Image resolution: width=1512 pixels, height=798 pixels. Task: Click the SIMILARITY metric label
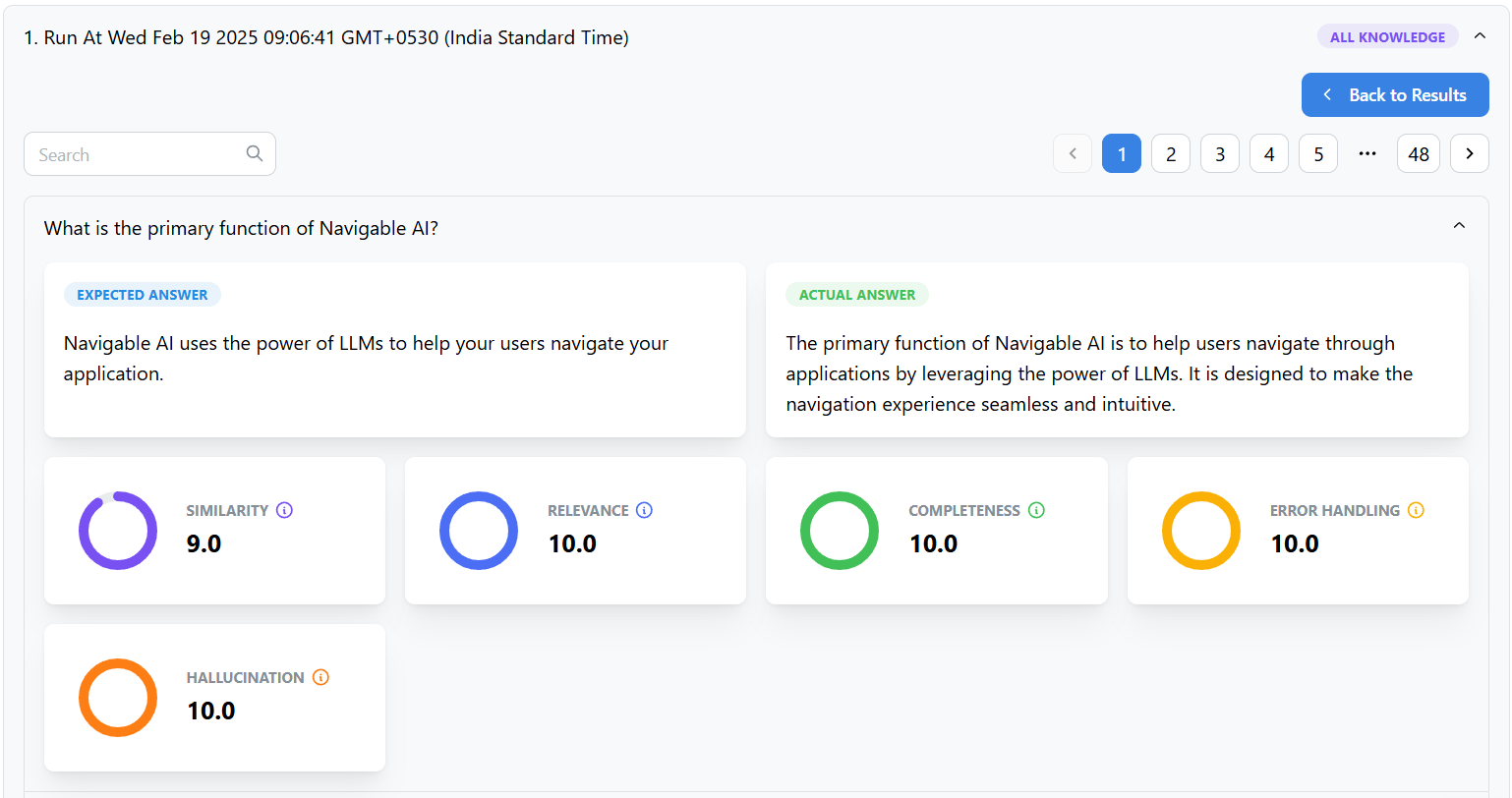(227, 511)
